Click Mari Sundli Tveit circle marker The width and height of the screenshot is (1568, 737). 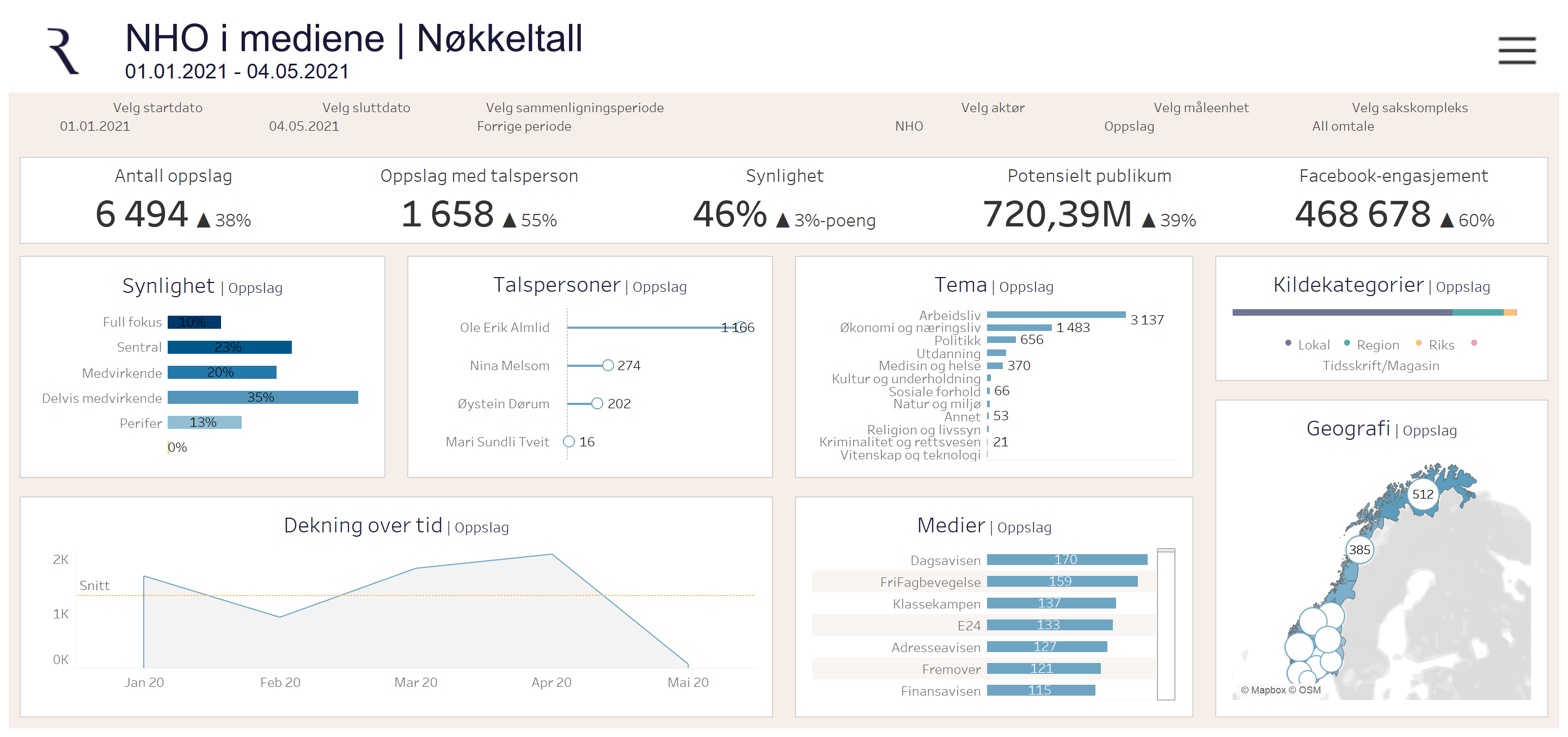coord(568,442)
